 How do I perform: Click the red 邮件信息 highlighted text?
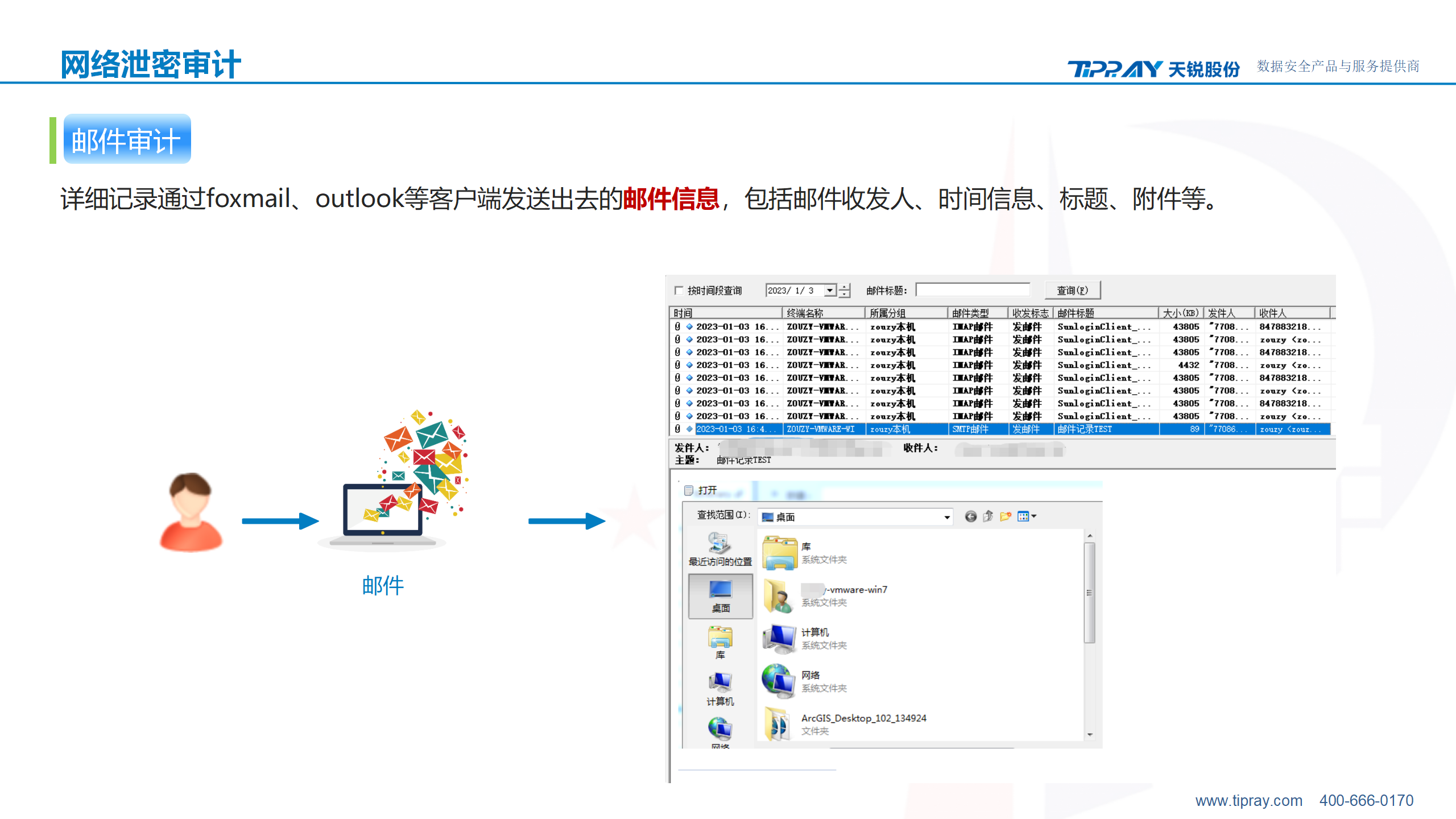pos(671,199)
